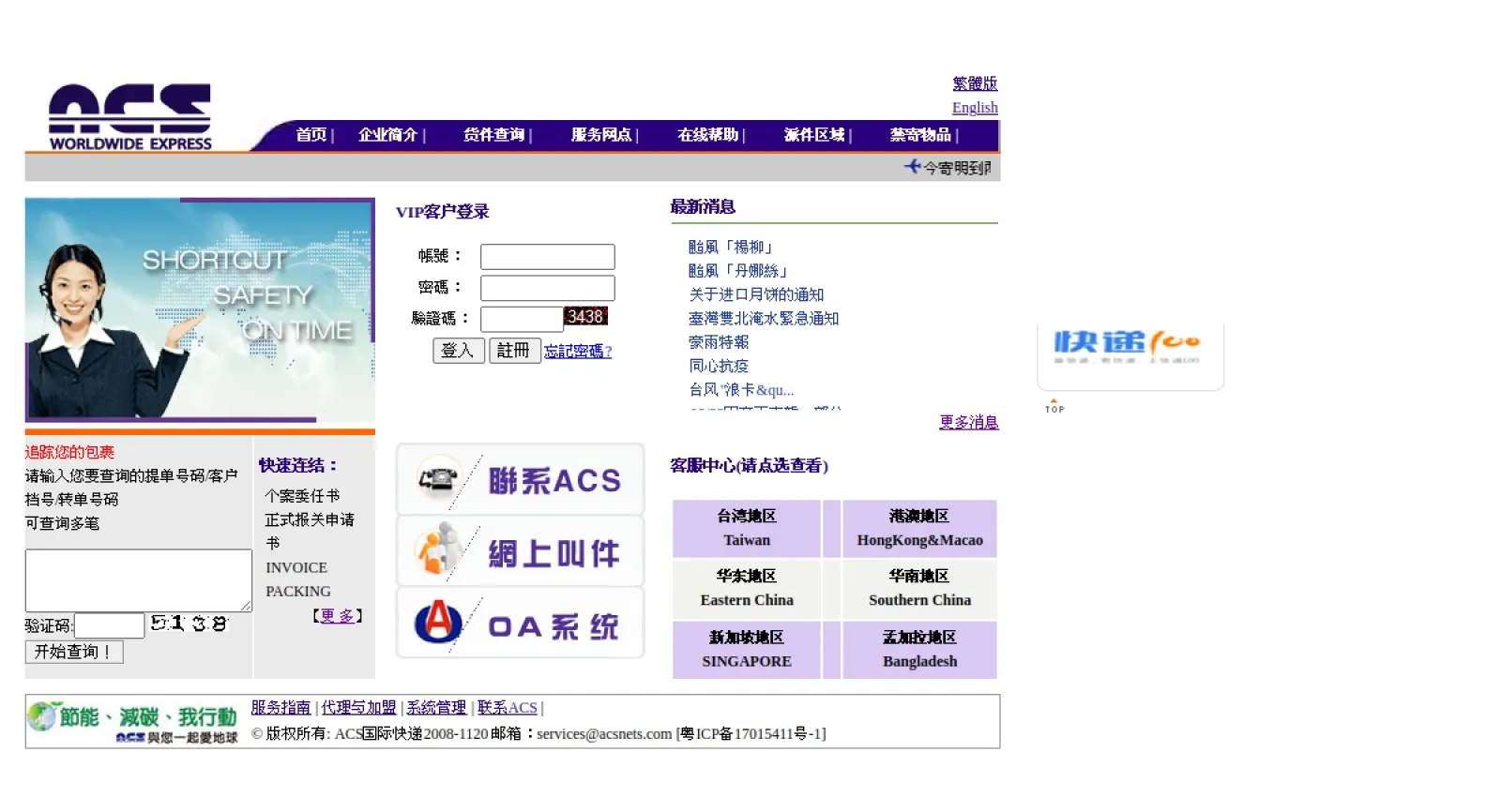Click the 節能減碳 eco banner in footer
The height and width of the screenshot is (812, 1501).
click(x=132, y=721)
